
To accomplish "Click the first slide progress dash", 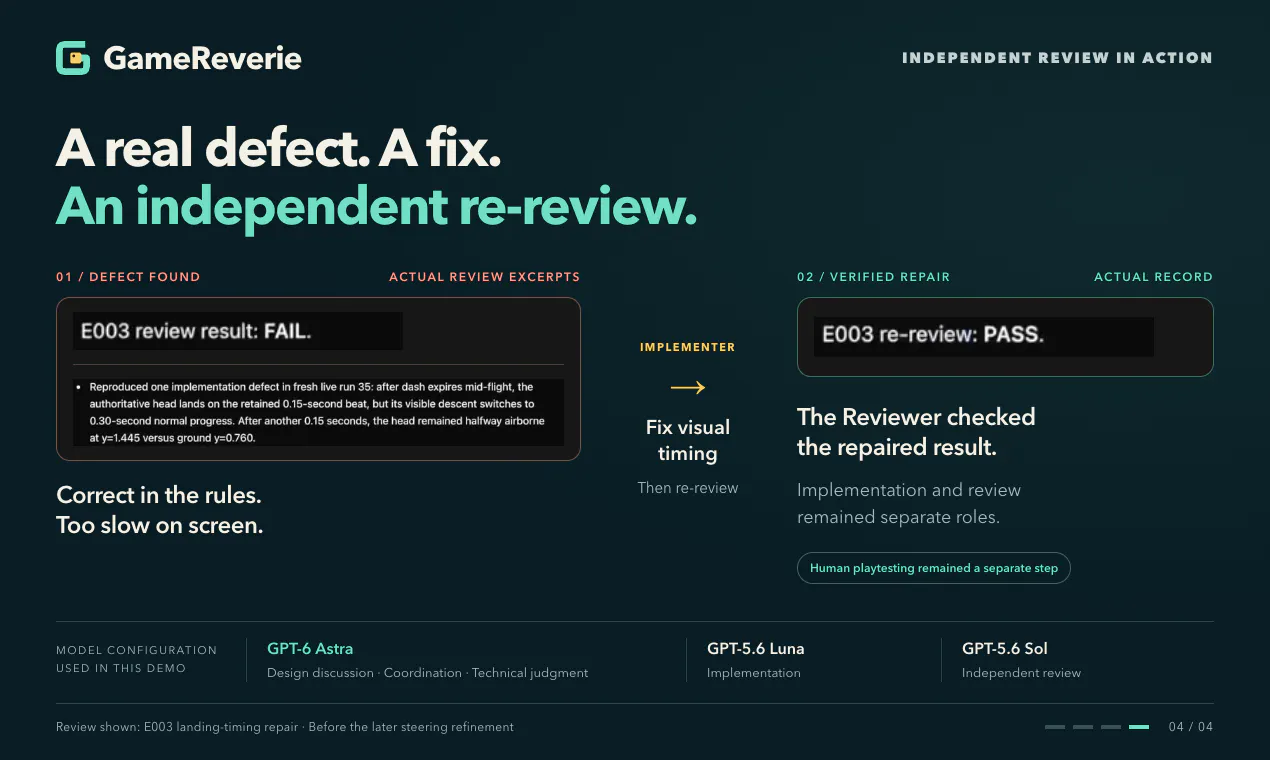I will click(1055, 727).
